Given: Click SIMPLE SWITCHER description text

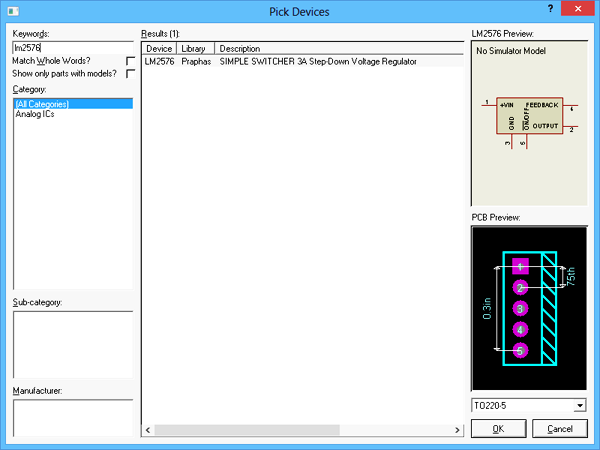Looking at the screenshot, I should (318, 62).
